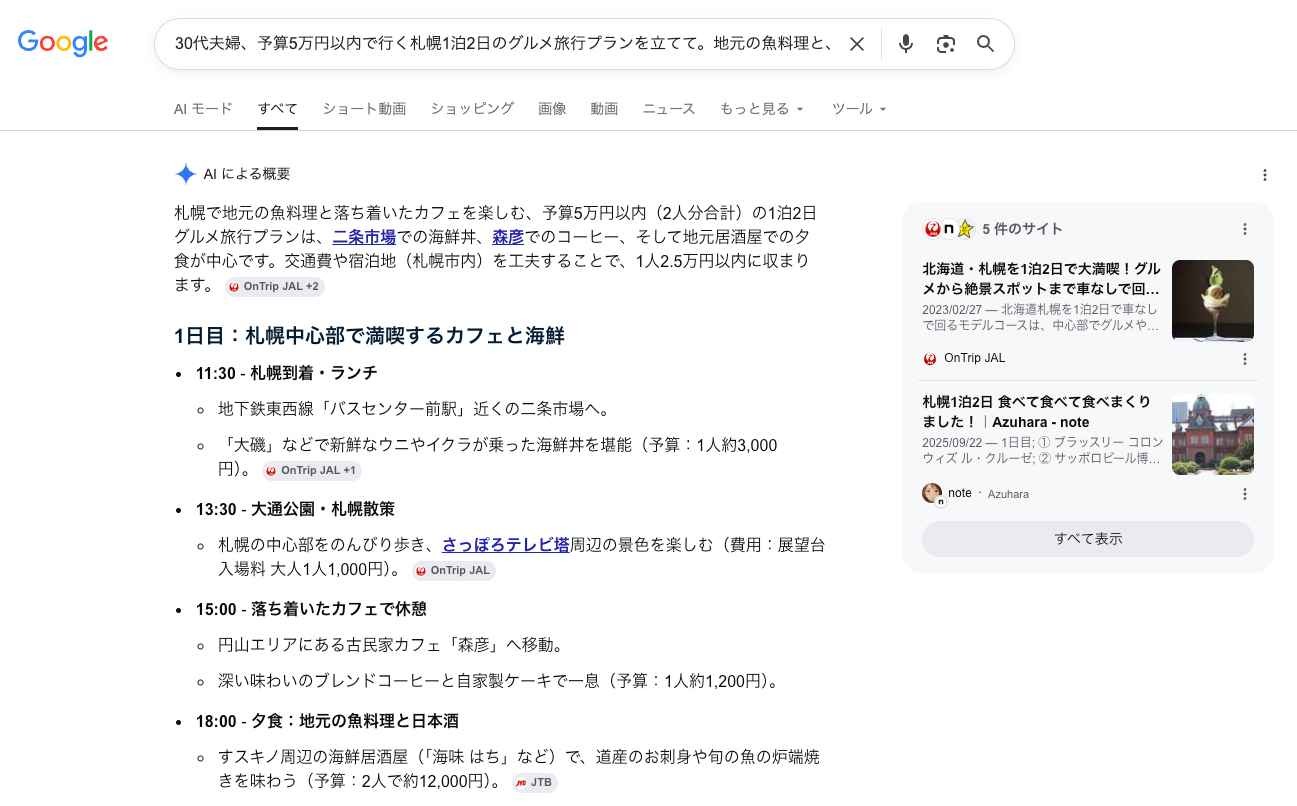The image size is (1297, 806).
Task: Switch to 動画 results tab
Action: point(604,109)
